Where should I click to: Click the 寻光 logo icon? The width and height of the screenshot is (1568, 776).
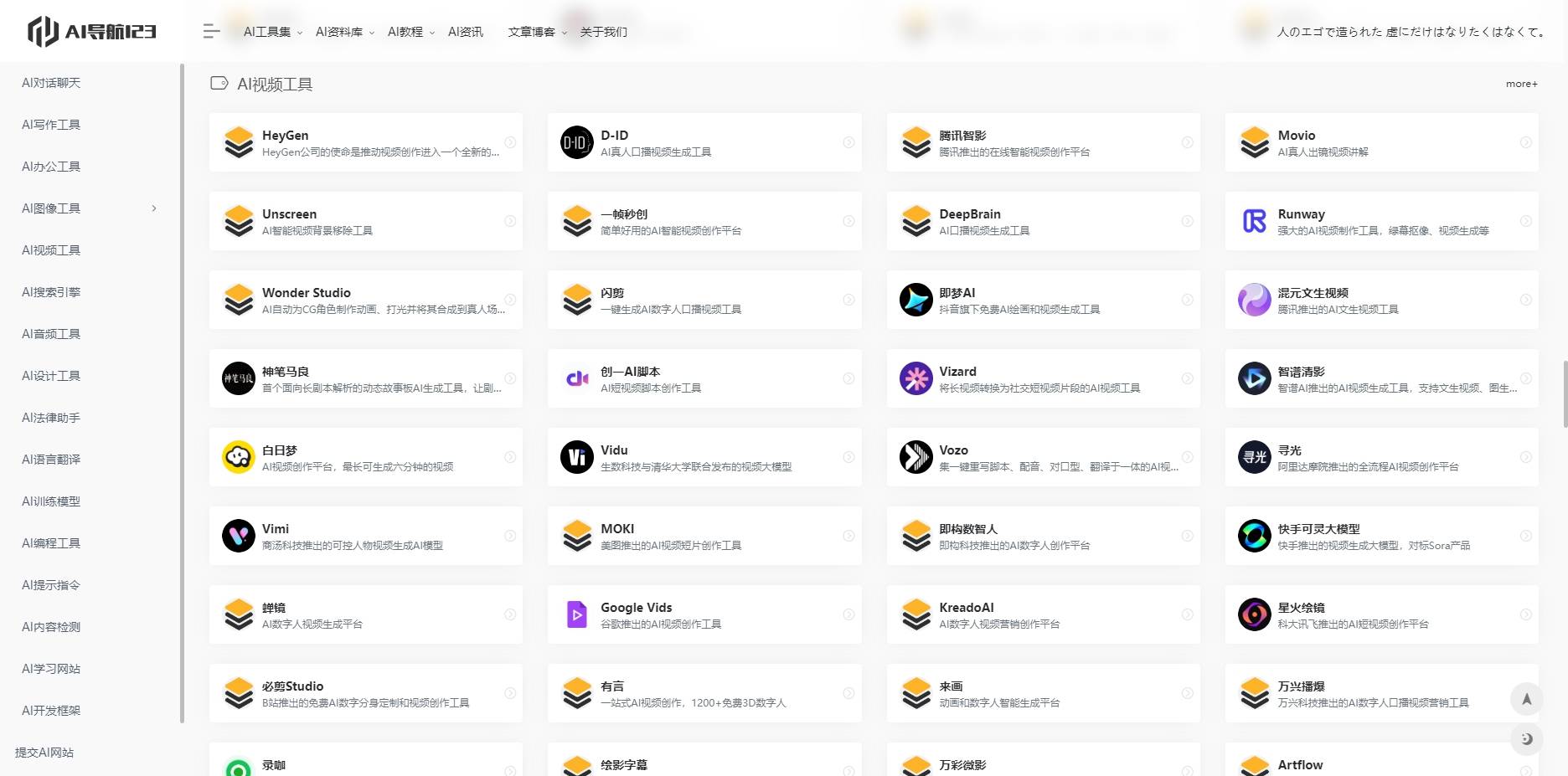pyautogui.click(x=1255, y=457)
